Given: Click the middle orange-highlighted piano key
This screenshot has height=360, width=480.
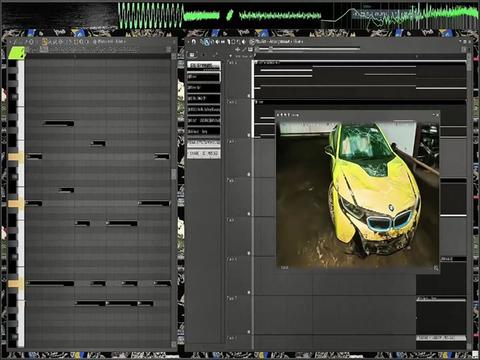Looking at the screenshot, I should (16, 203).
